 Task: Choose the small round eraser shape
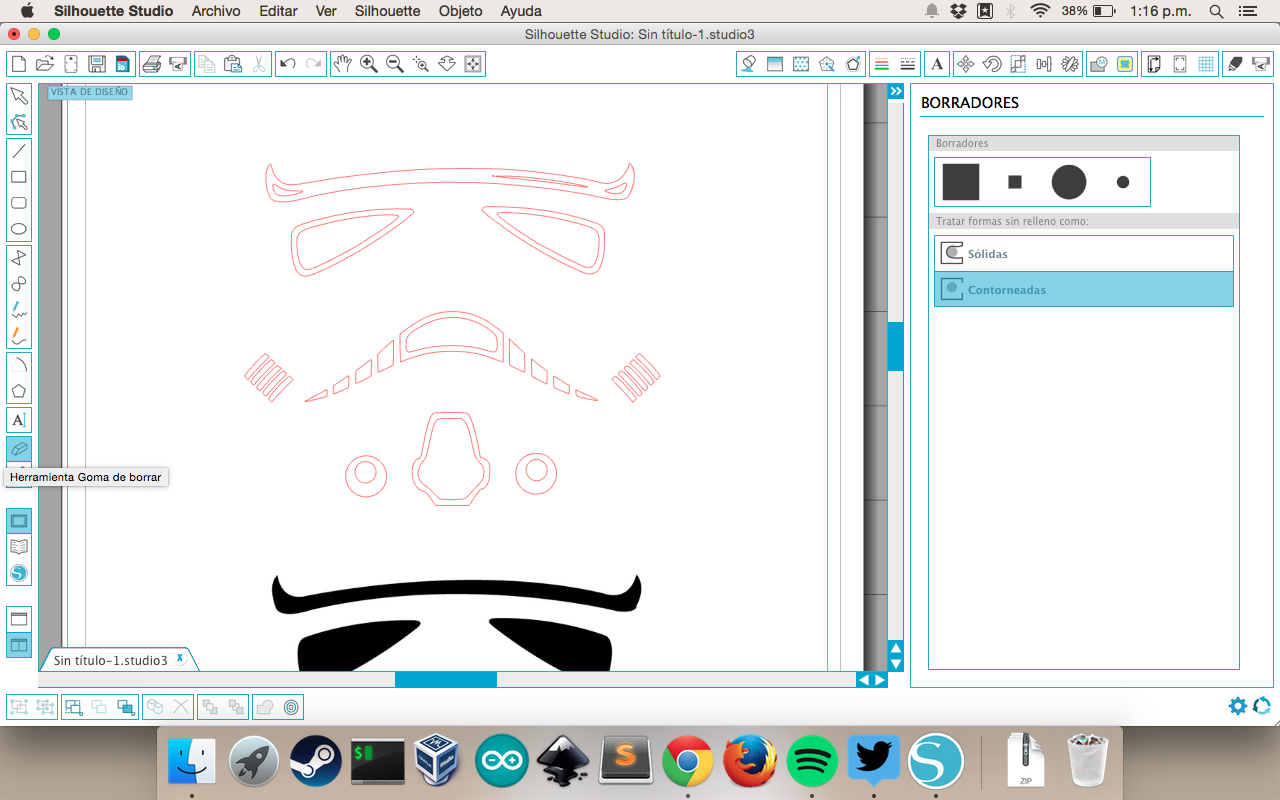click(x=1123, y=182)
